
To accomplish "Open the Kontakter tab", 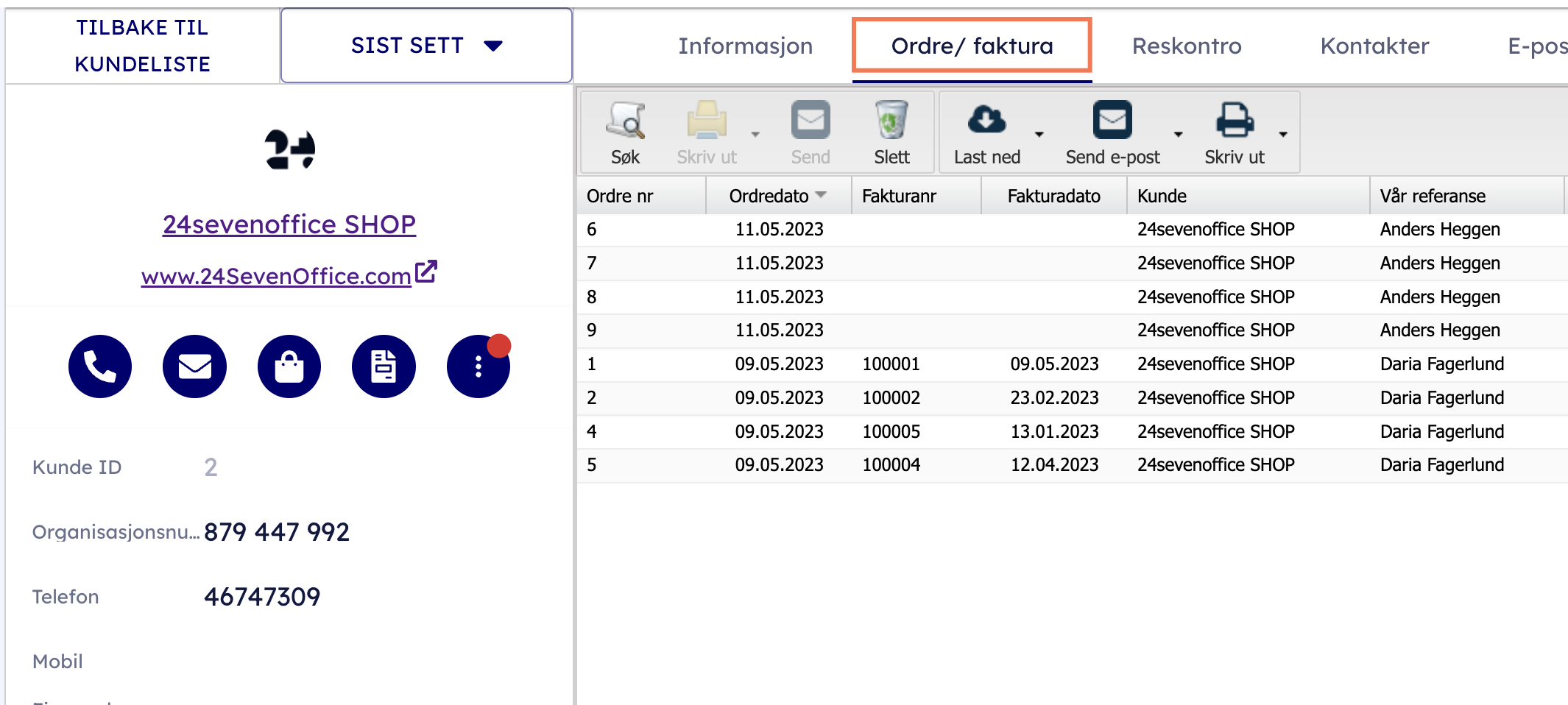I will [x=1374, y=46].
